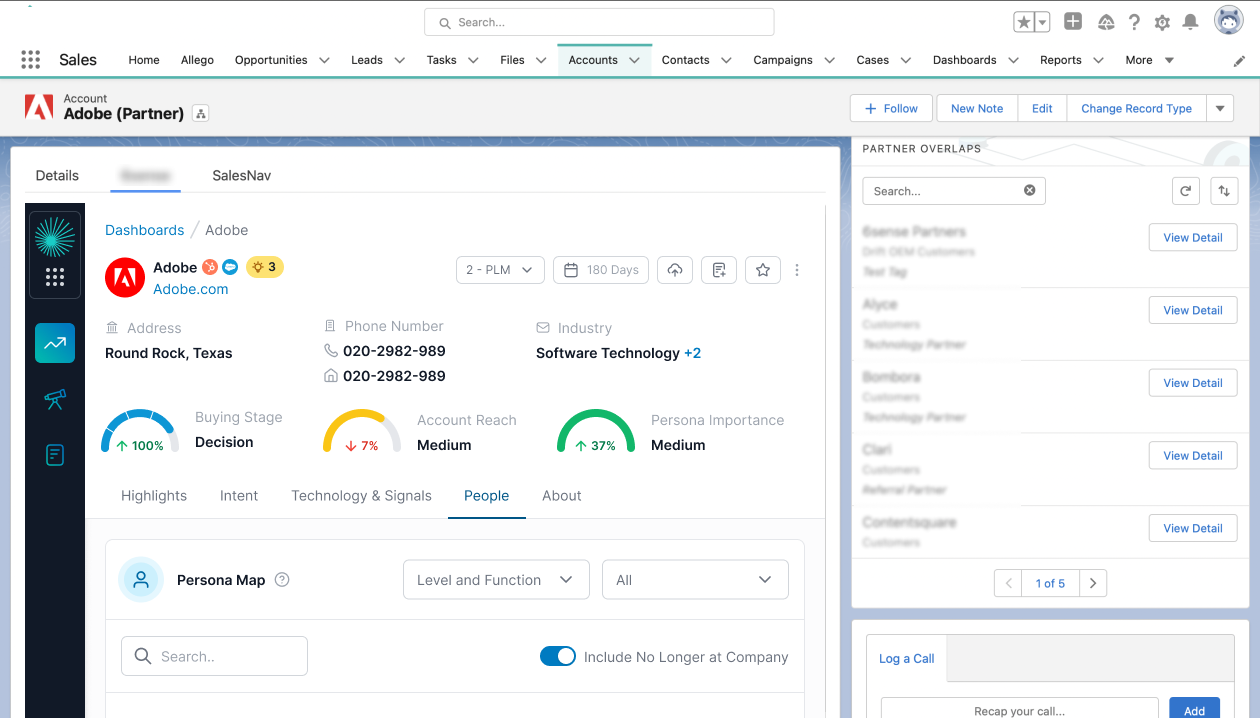This screenshot has height=718, width=1260.
Task: Click the global create plus icon
Action: tap(1073, 21)
